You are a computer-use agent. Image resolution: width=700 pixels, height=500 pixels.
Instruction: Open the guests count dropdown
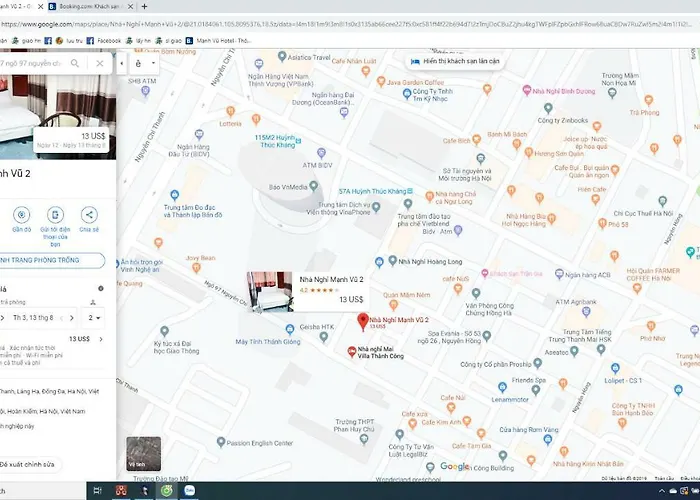tap(94, 318)
